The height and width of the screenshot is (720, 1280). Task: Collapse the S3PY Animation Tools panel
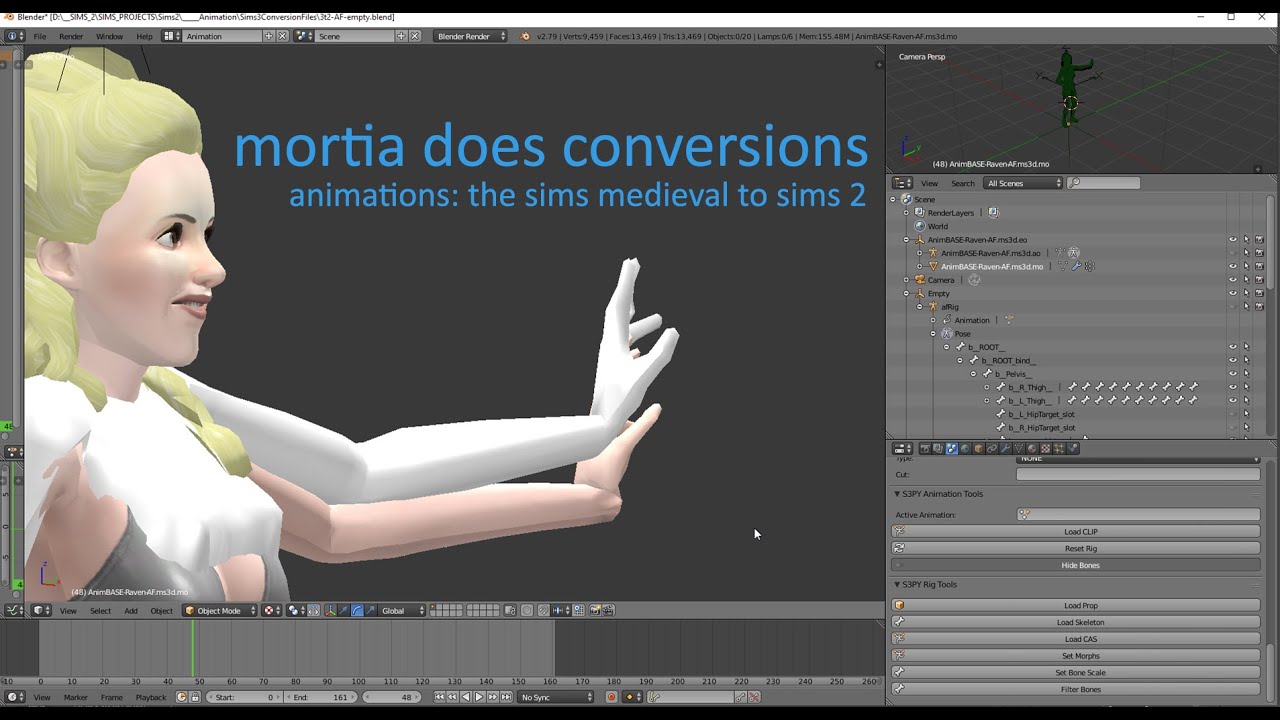pos(897,494)
